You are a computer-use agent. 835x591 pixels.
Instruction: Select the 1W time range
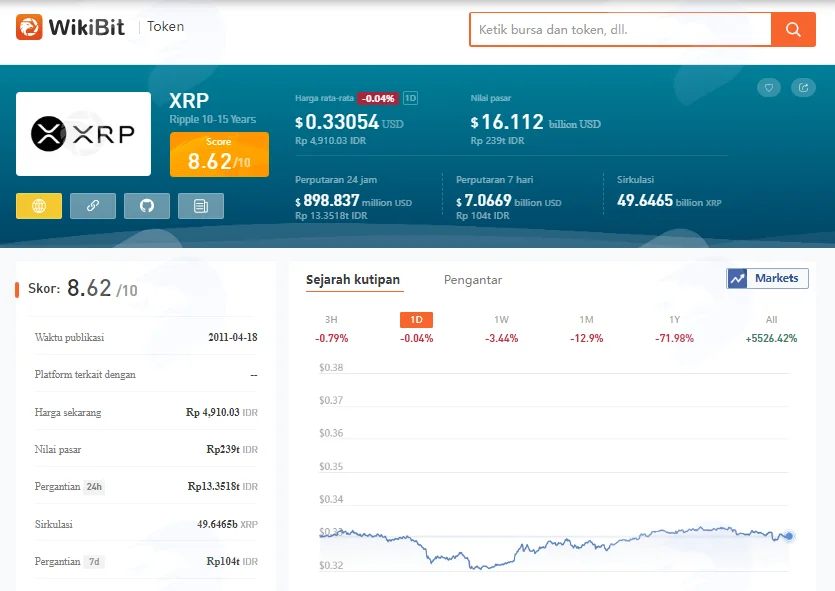pyautogui.click(x=502, y=320)
